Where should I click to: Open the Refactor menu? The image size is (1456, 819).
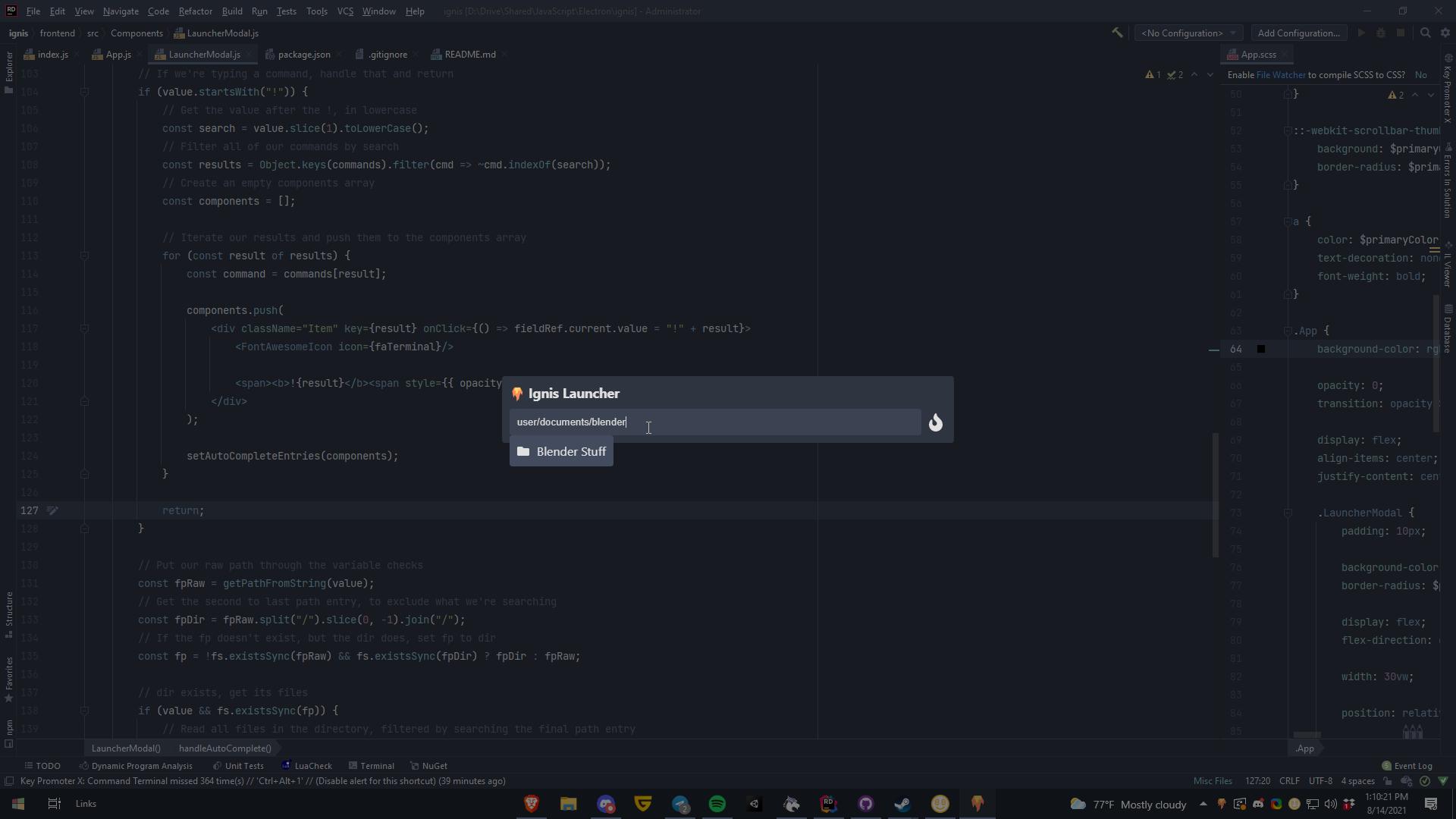pos(196,11)
